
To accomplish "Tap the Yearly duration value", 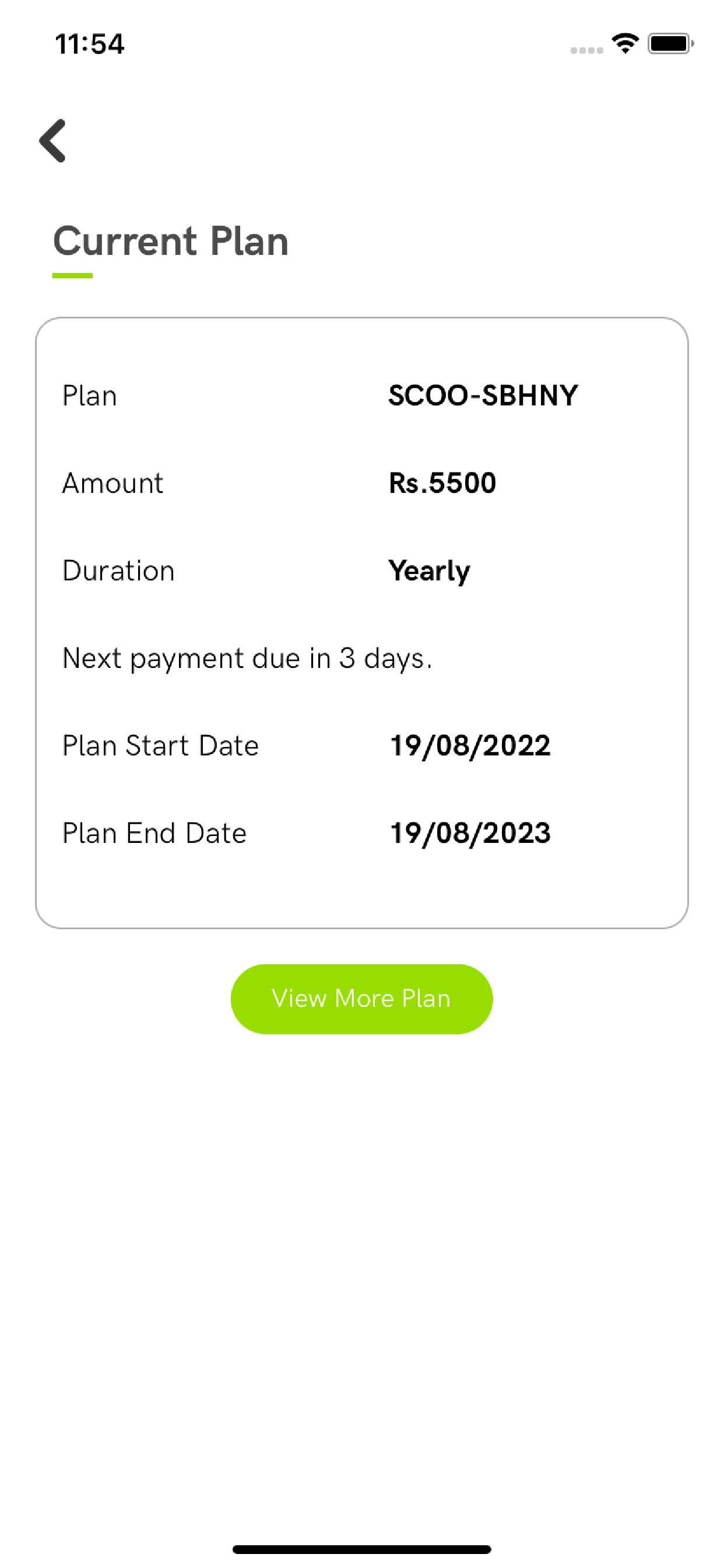I will point(429,571).
